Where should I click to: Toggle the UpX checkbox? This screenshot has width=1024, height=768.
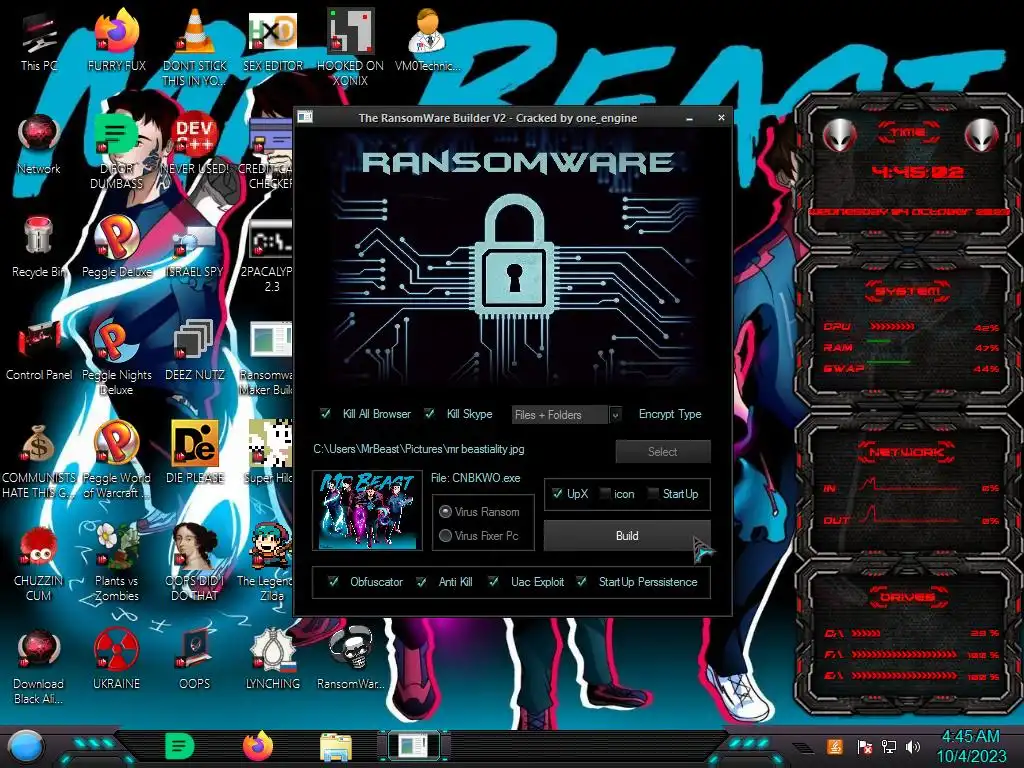tap(557, 494)
